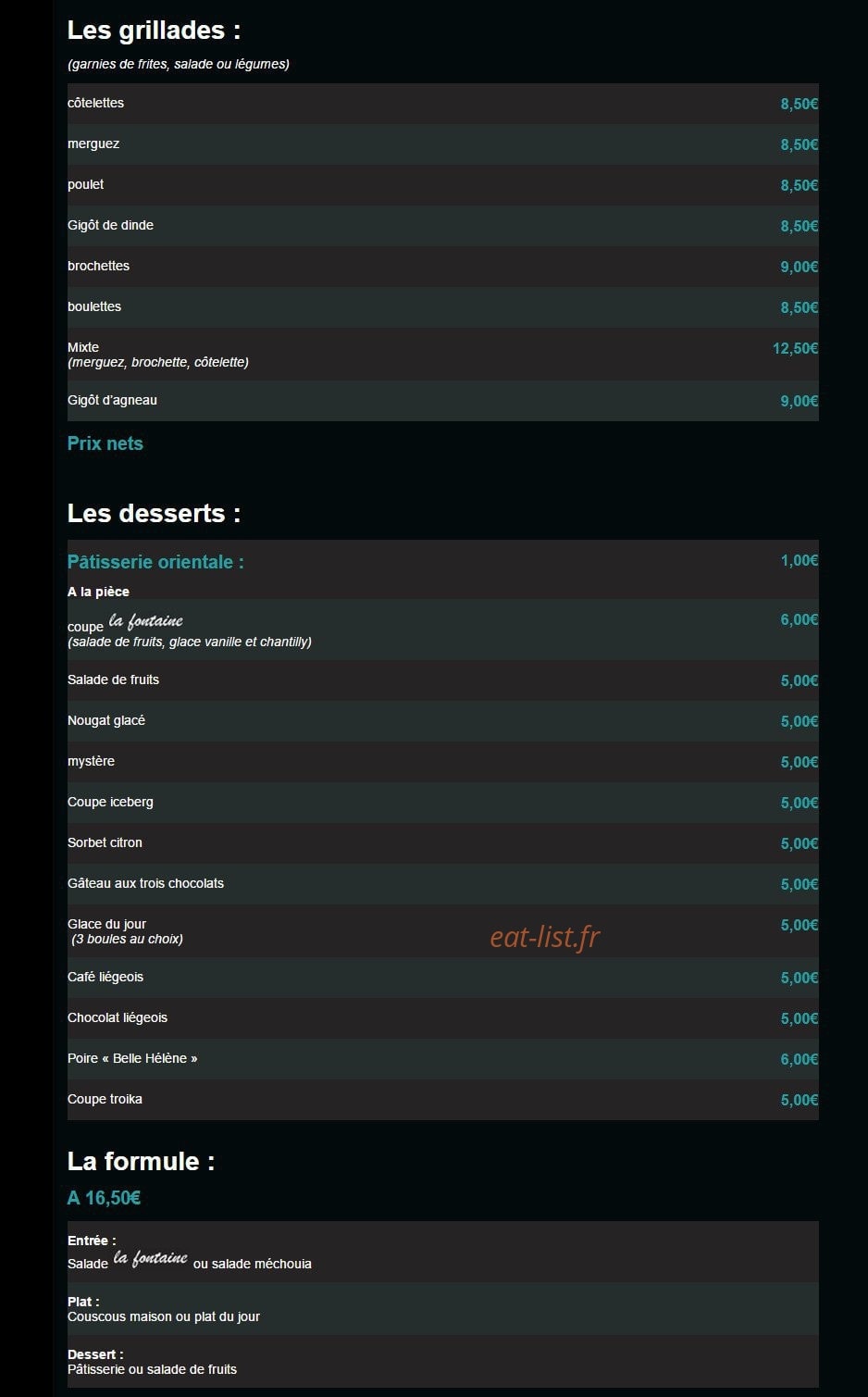The height and width of the screenshot is (1397, 868).
Task: Click the Gigôt de dinde row
Action: point(443,226)
